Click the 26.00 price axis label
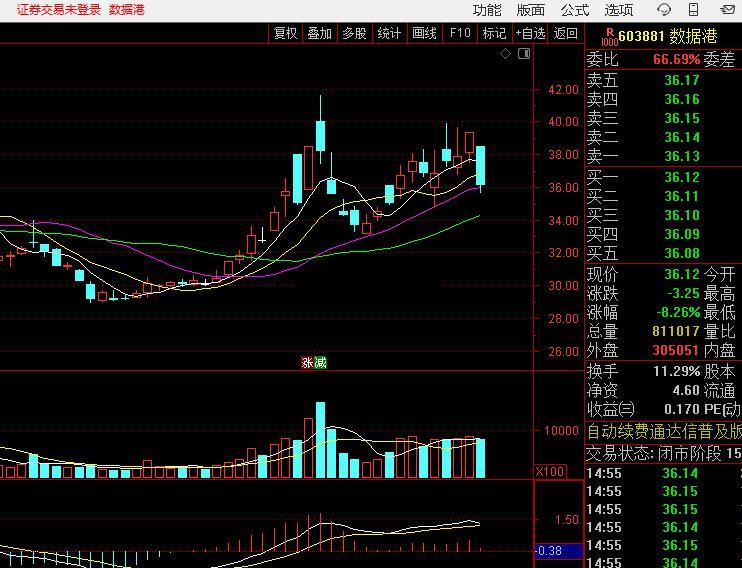Viewport: 742px width, 568px height. tap(564, 352)
